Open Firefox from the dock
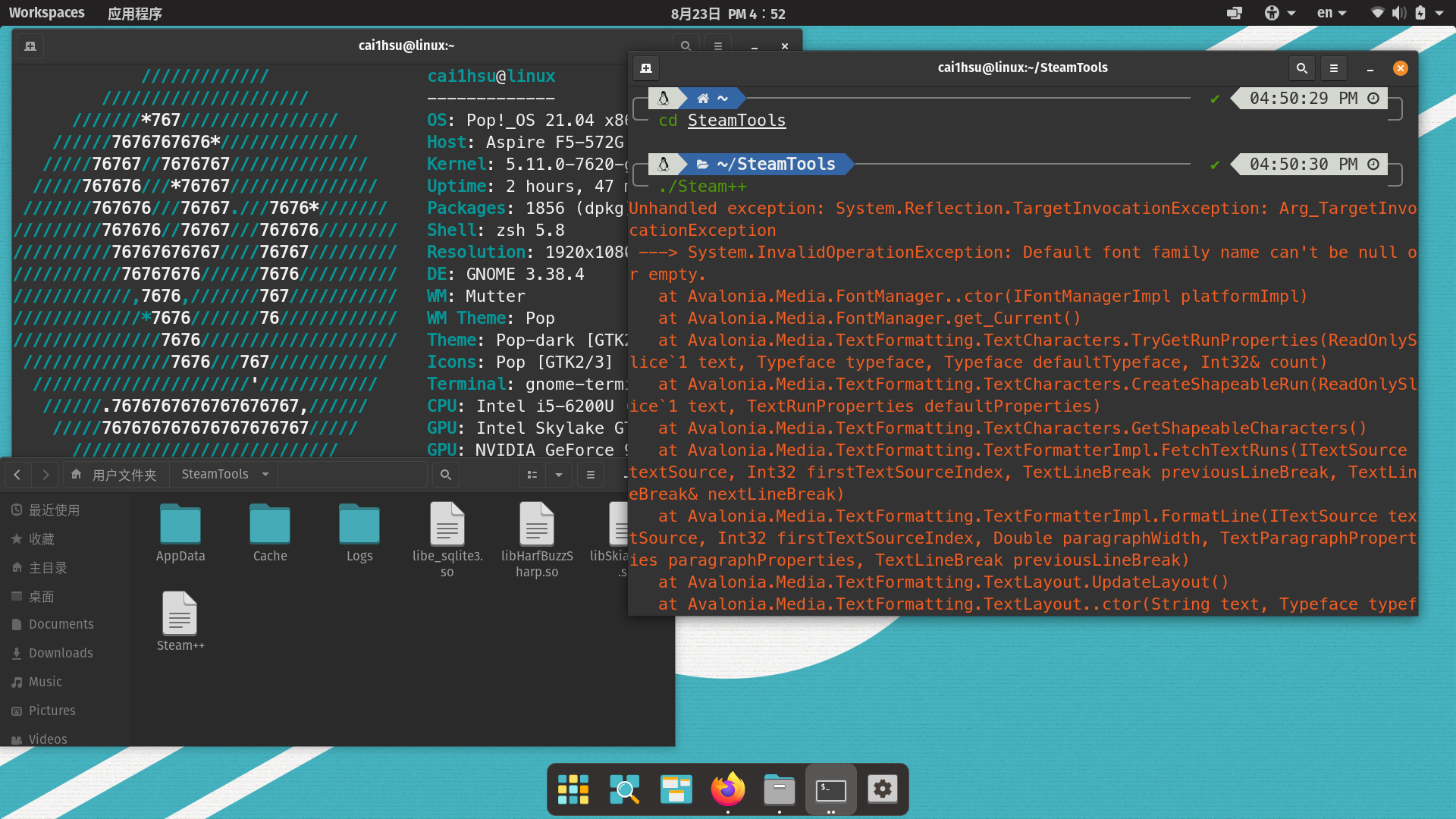The height and width of the screenshot is (819, 1456). (727, 789)
